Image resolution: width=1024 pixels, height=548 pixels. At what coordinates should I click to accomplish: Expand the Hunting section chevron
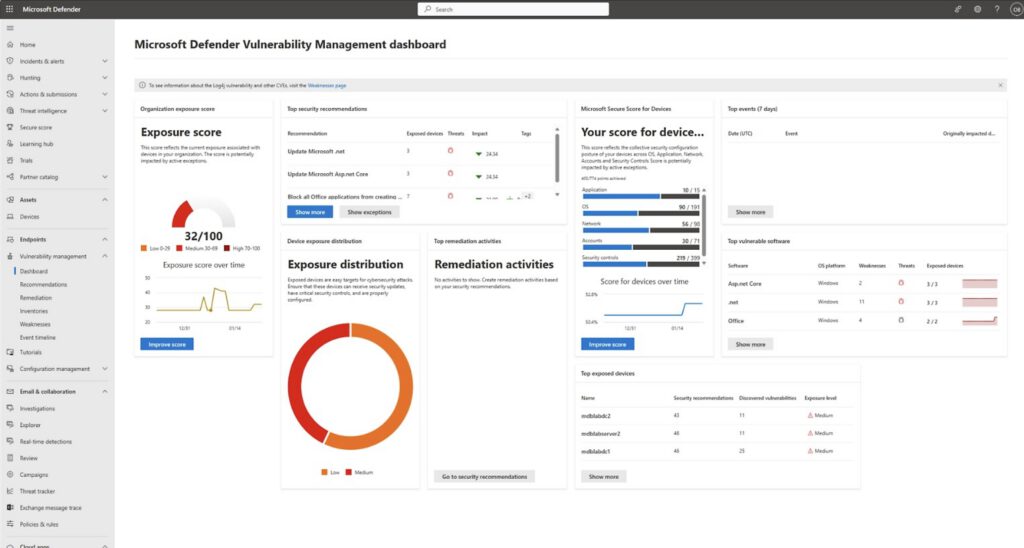click(104, 77)
